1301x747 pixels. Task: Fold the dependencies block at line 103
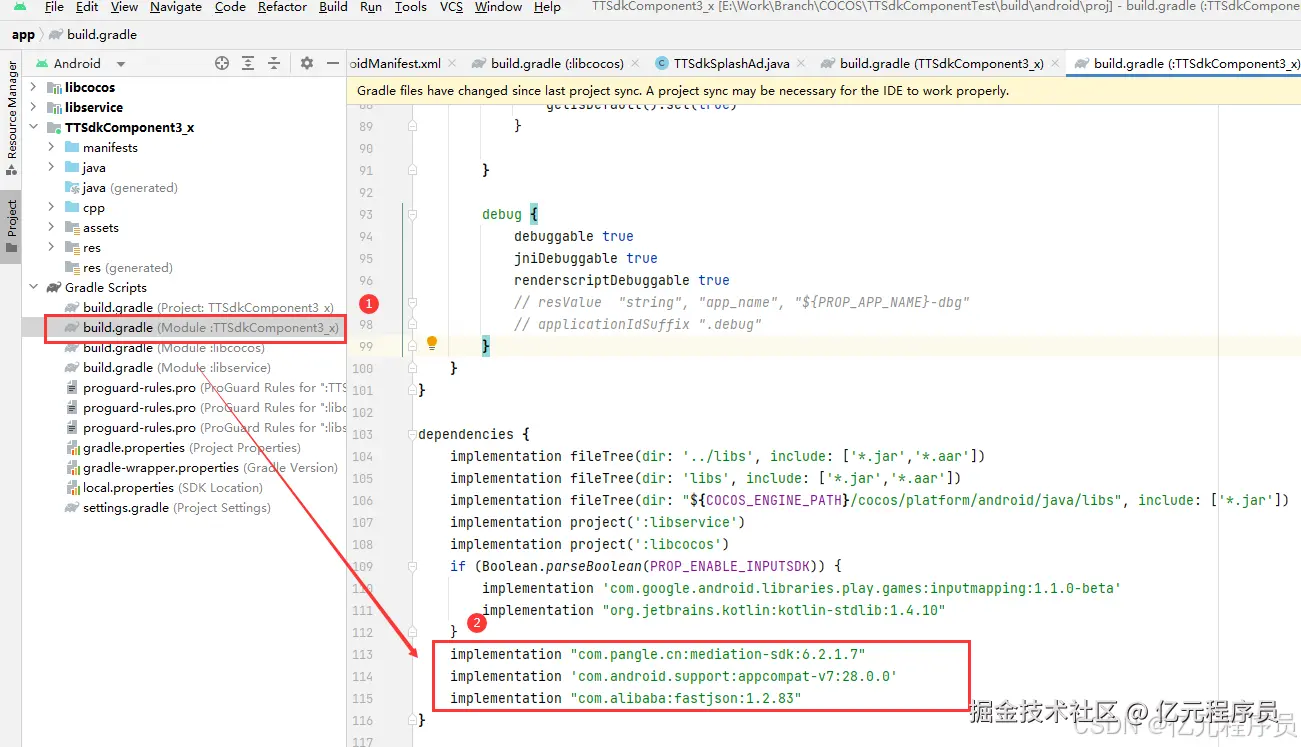tap(412, 434)
